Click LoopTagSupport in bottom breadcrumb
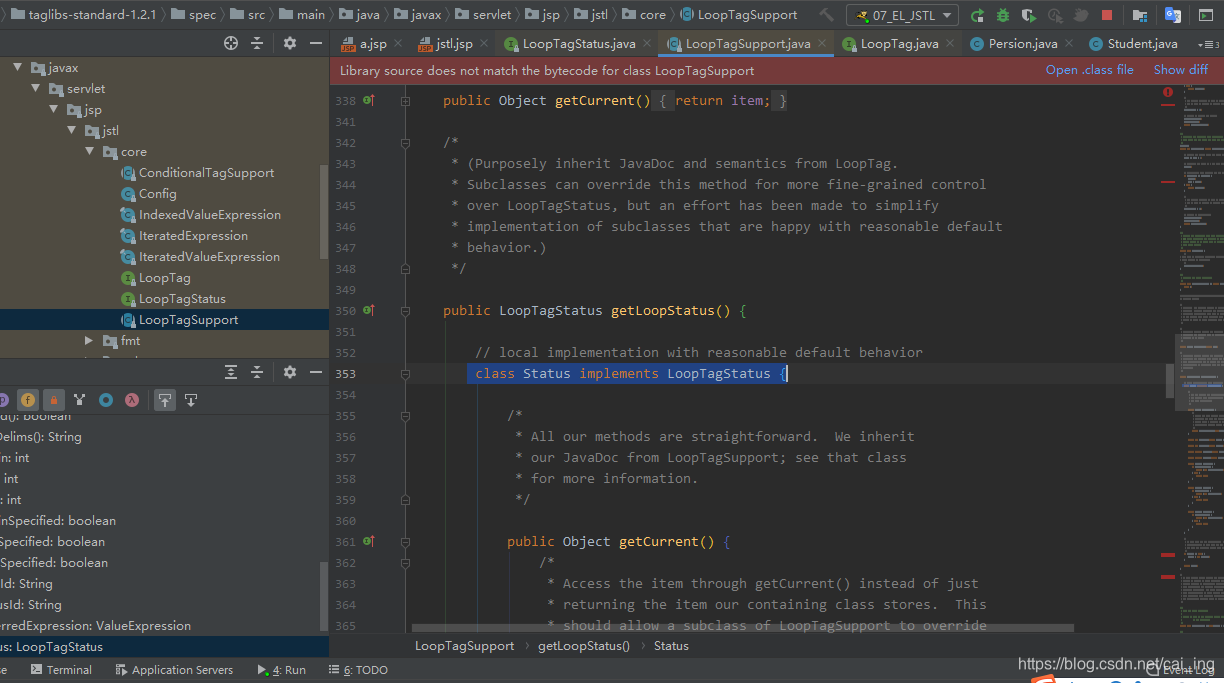This screenshot has width=1224, height=683. coord(464,646)
